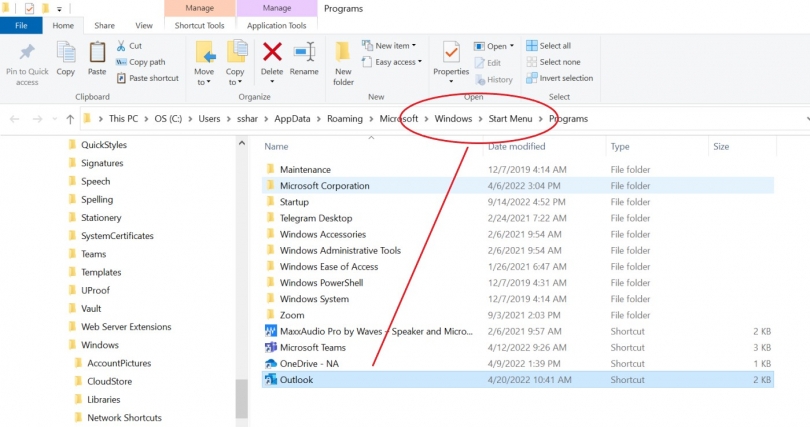Image resolution: width=810 pixels, height=427 pixels.
Task: Click the Up arrow navigation icon
Action: coord(70,118)
